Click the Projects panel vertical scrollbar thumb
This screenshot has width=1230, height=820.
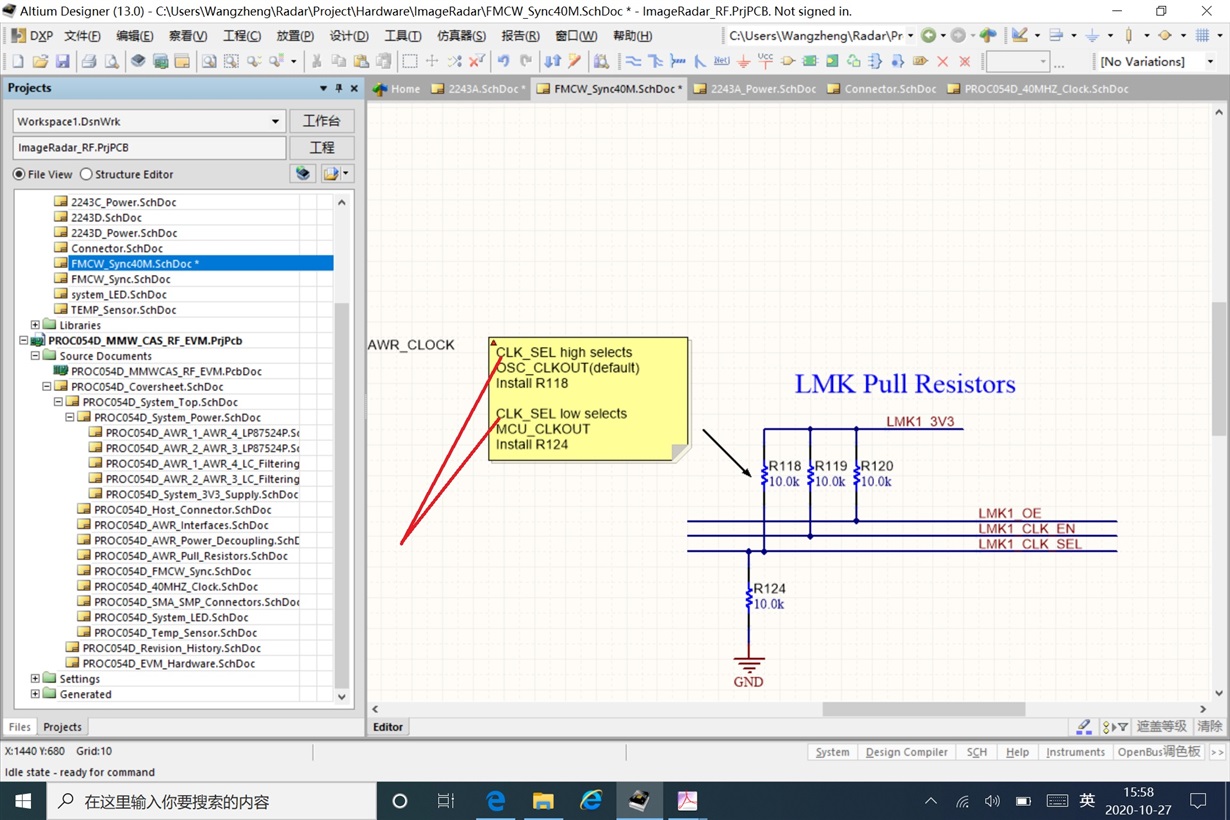(x=341, y=496)
